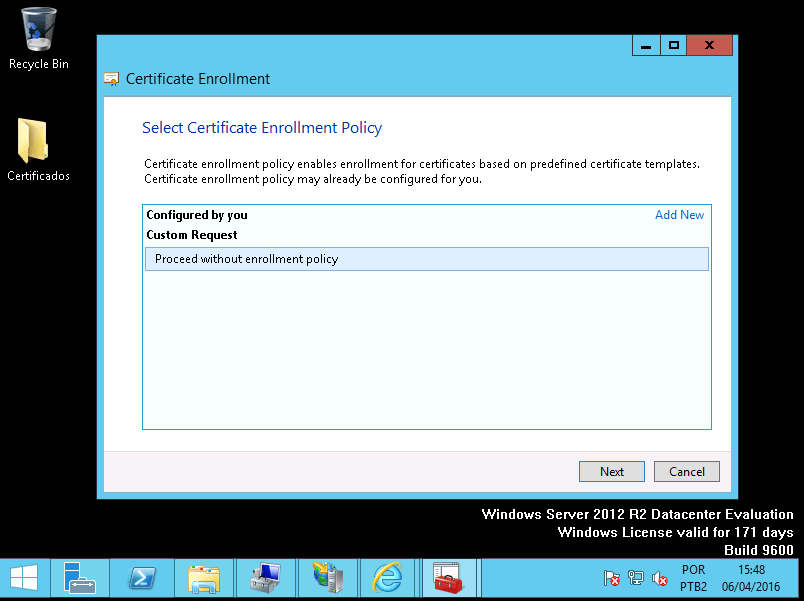Select the Certificados folder on desktop
Screen dimensions: 804x601
pos(38,150)
